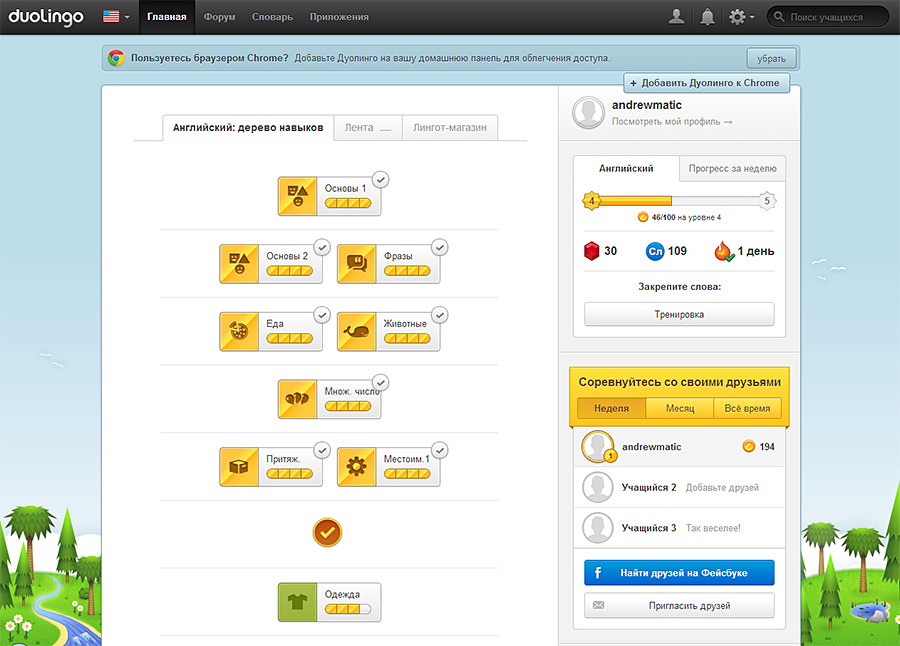Open the Одежда t-shirt skill icon

tap(297, 602)
